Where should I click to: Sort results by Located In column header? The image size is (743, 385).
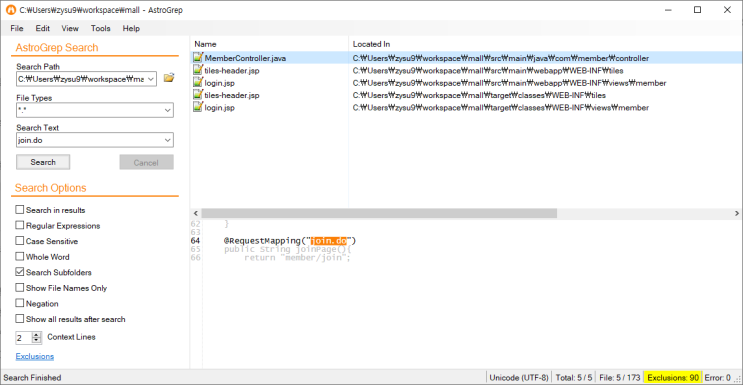(545, 44)
